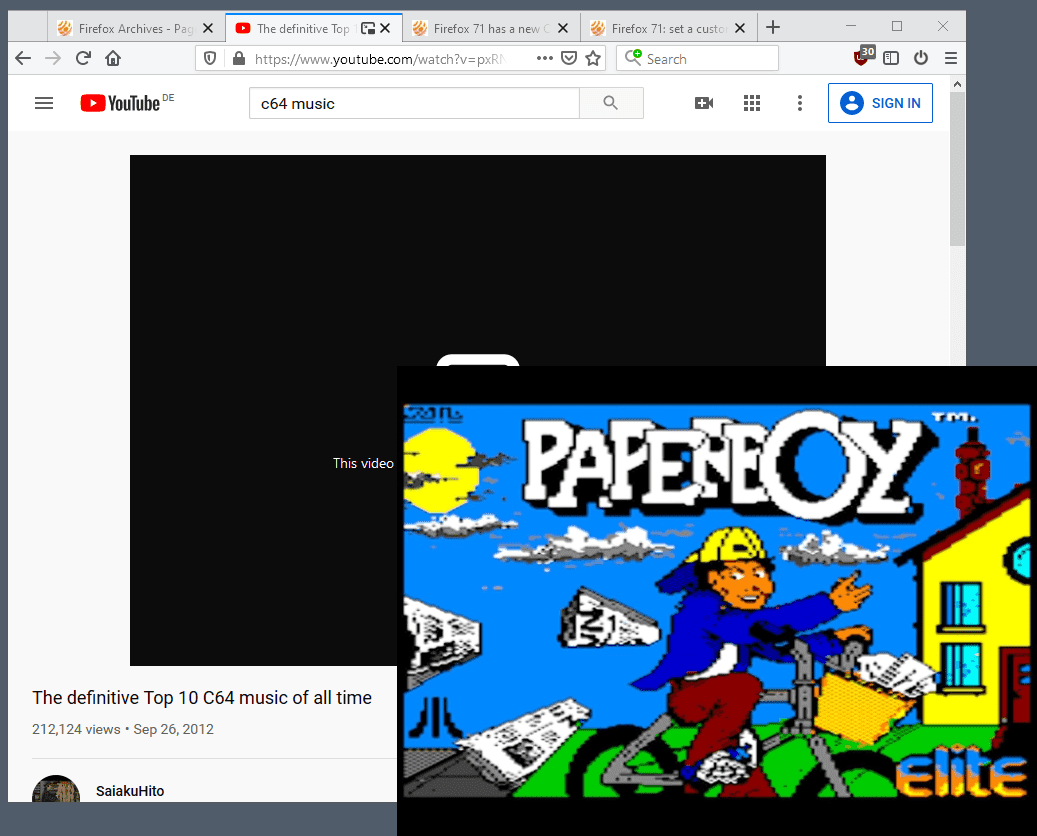Close the Firefox 71 has a new tab
The width and height of the screenshot is (1037, 836).
563,28
